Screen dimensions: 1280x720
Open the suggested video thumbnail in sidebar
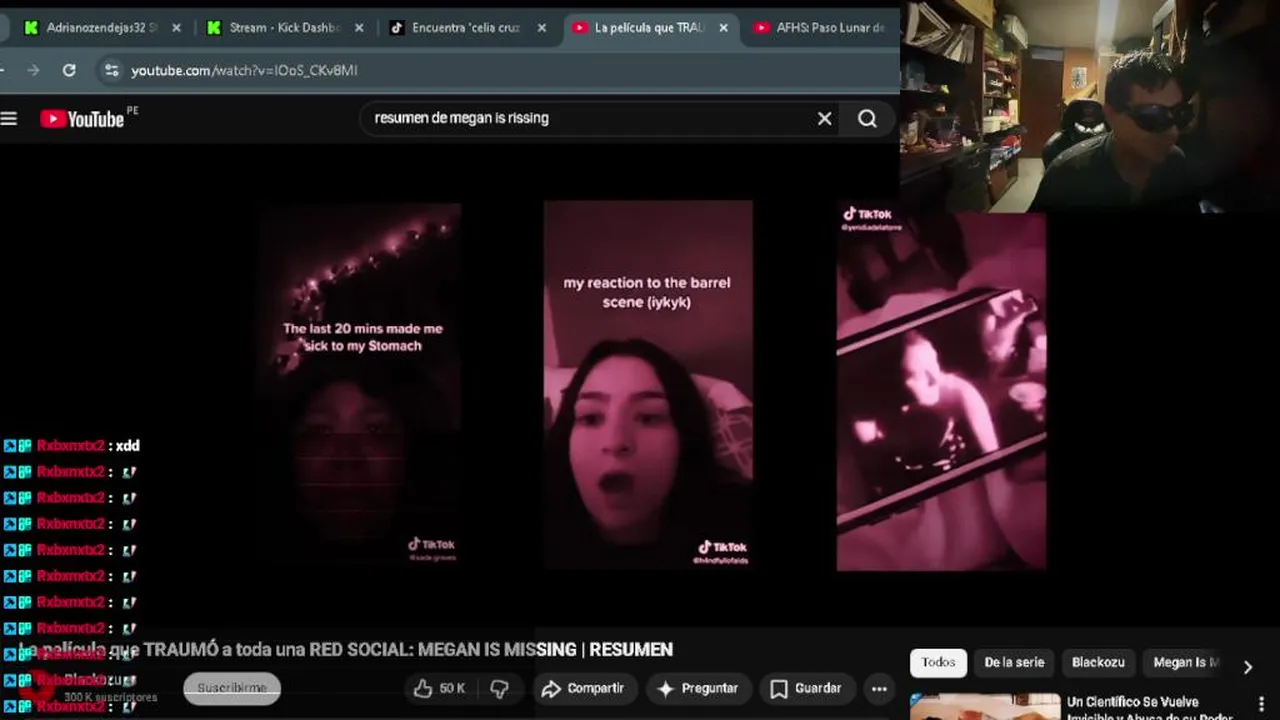coord(985,706)
